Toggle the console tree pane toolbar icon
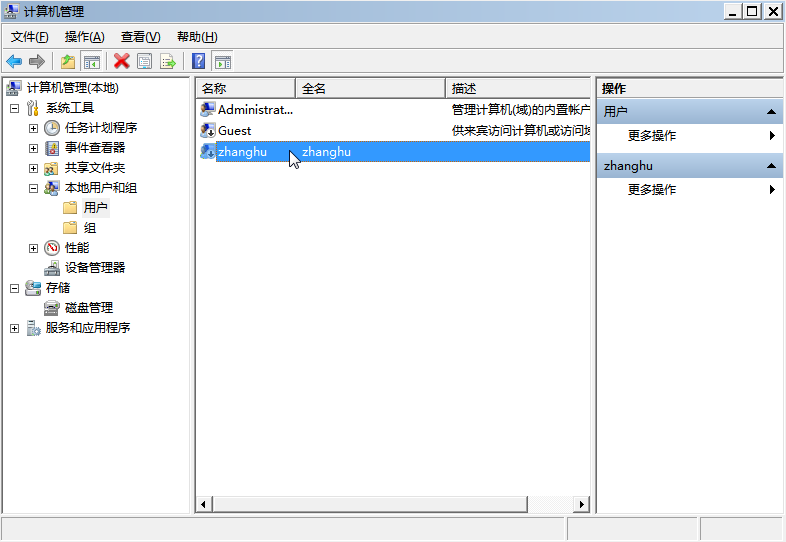 coord(91,61)
